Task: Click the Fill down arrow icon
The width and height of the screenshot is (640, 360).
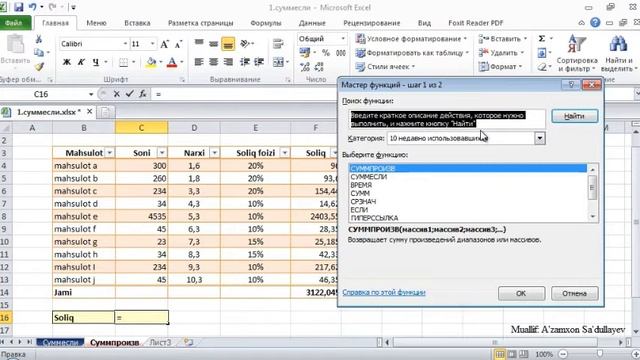Action: point(542,53)
